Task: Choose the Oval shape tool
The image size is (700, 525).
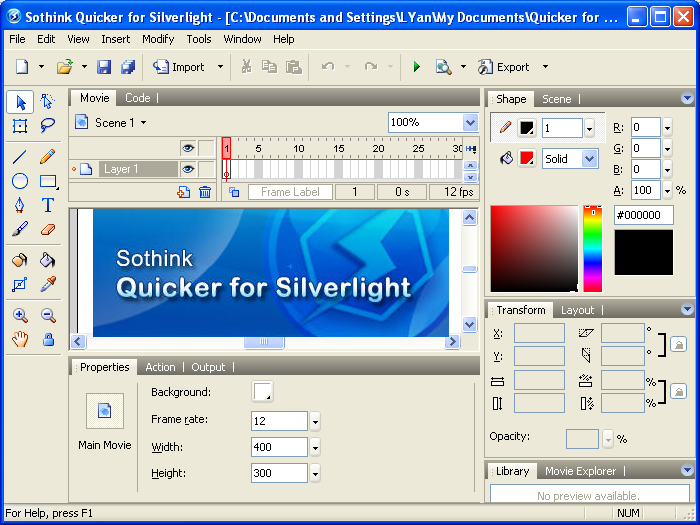Action: (x=20, y=181)
